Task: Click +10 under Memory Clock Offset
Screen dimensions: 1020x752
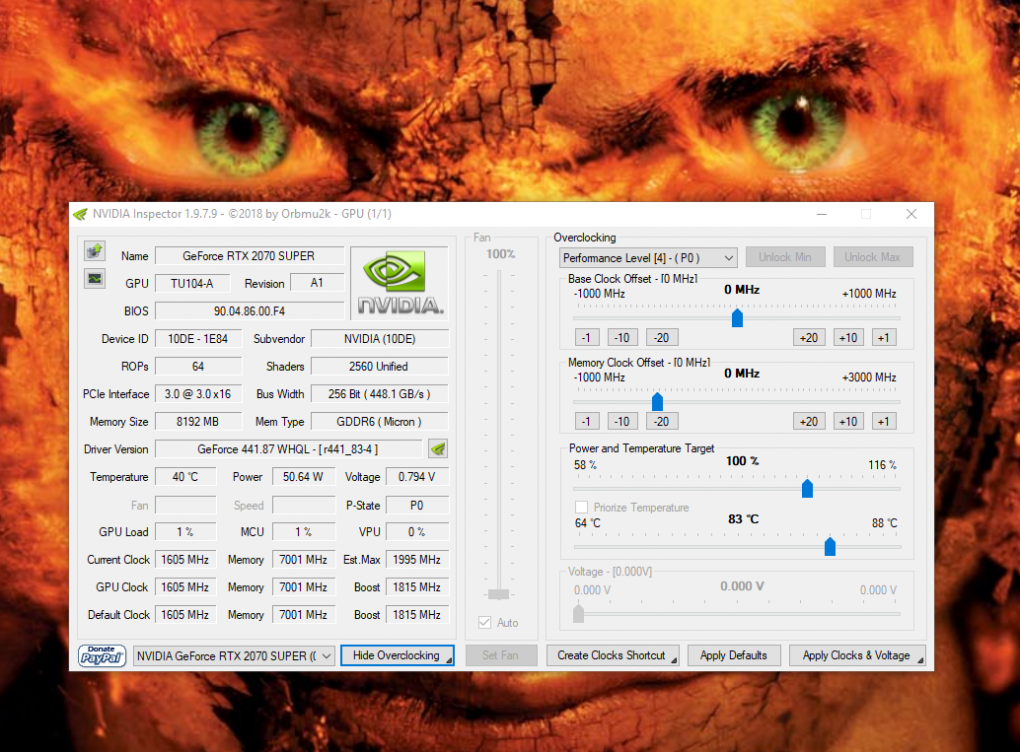Action: coord(848,422)
